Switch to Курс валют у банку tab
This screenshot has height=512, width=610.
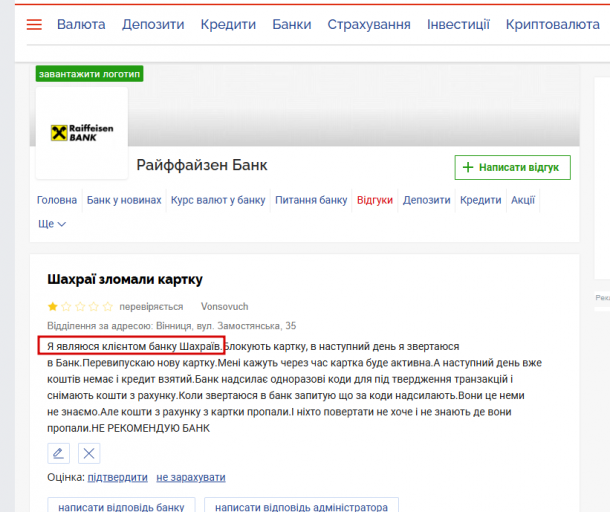[218, 200]
